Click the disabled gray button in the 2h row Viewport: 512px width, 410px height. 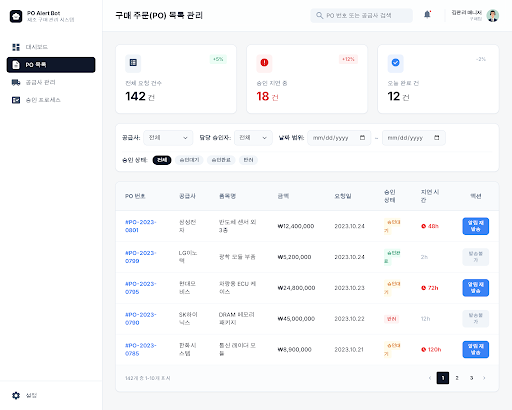[x=476, y=257]
